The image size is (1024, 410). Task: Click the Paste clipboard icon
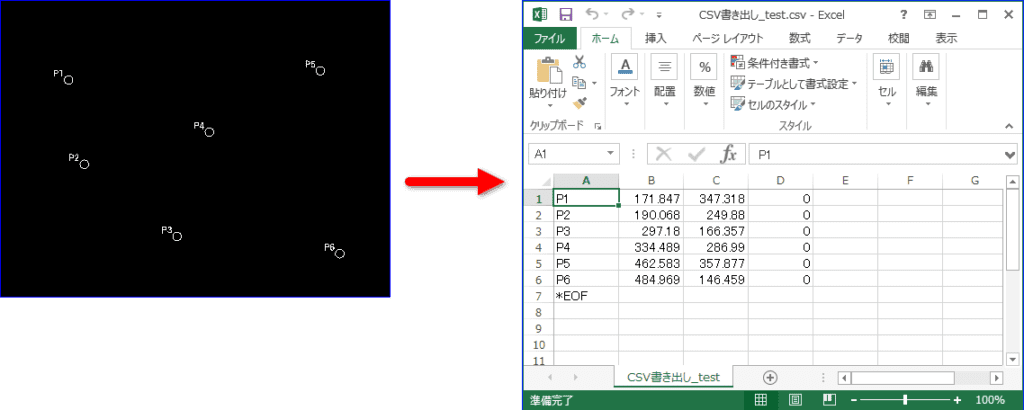pos(548,72)
